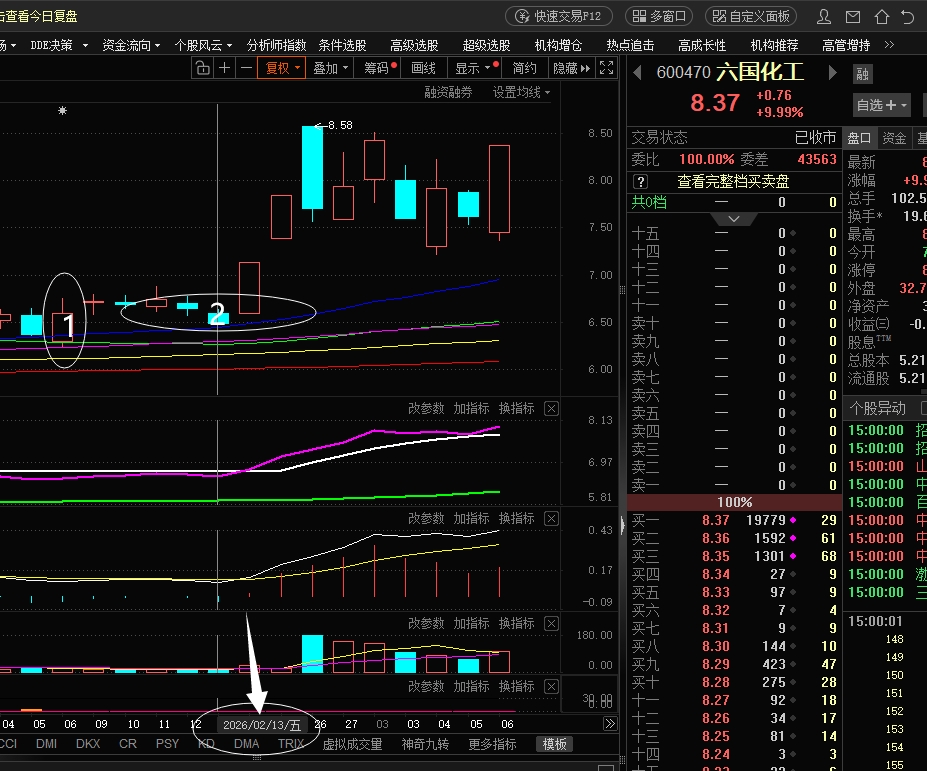Viewport: 927px width, 771px height.
Task: Go to previous stock with left triangle
Action: pos(637,73)
